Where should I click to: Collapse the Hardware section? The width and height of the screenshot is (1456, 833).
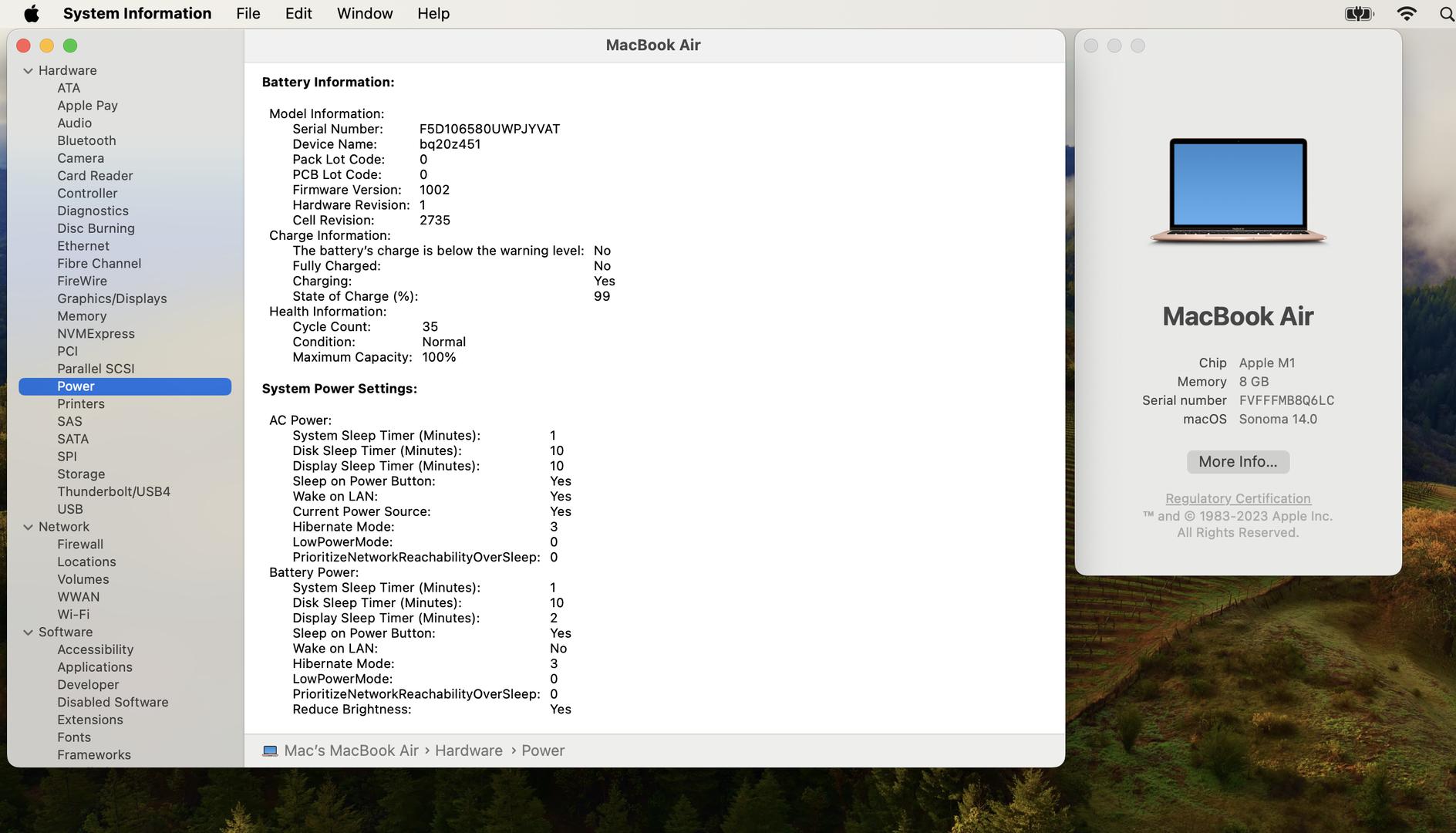pyautogui.click(x=28, y=70)
